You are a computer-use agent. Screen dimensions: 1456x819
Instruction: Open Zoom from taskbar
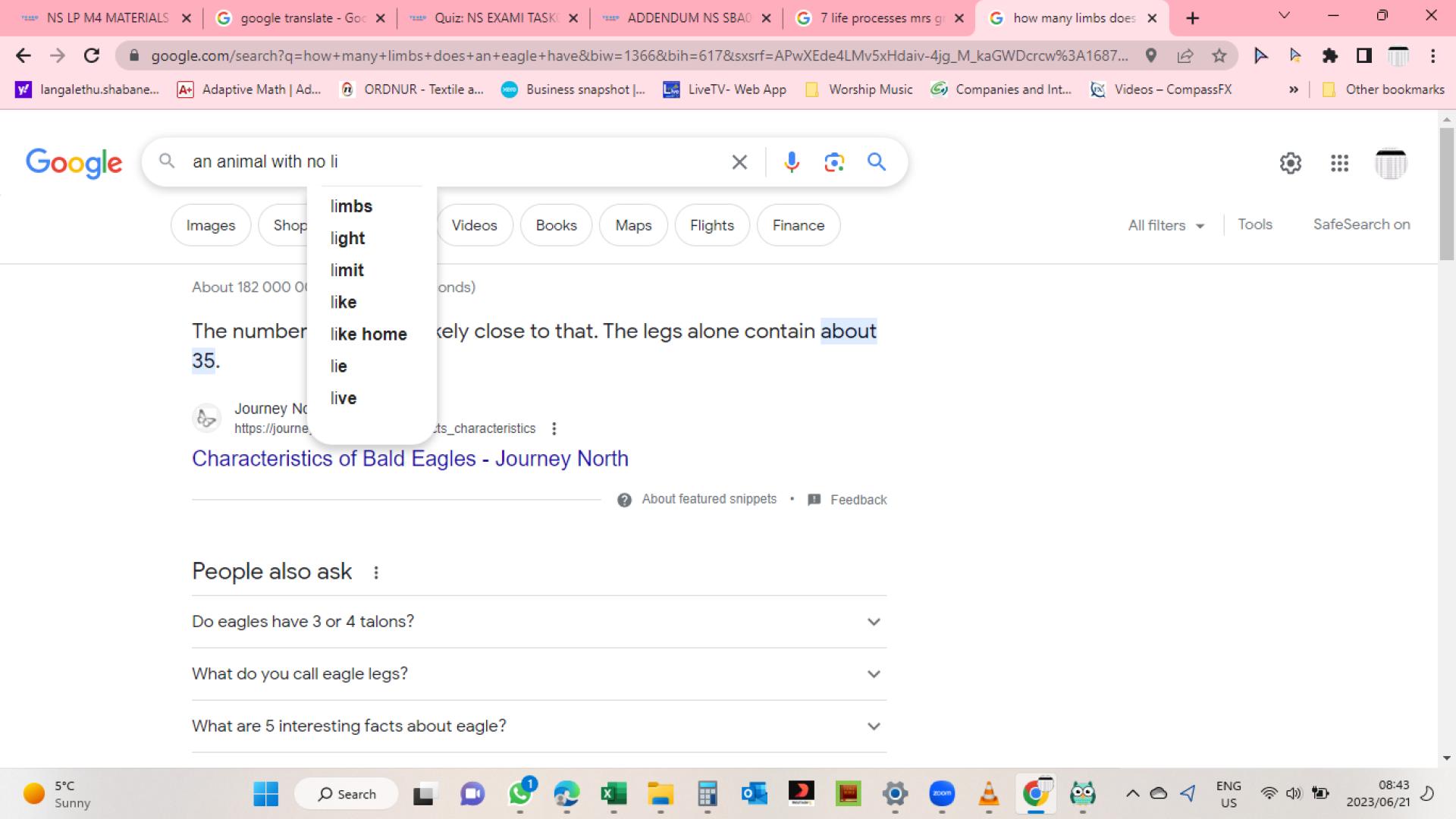[942, 794]
